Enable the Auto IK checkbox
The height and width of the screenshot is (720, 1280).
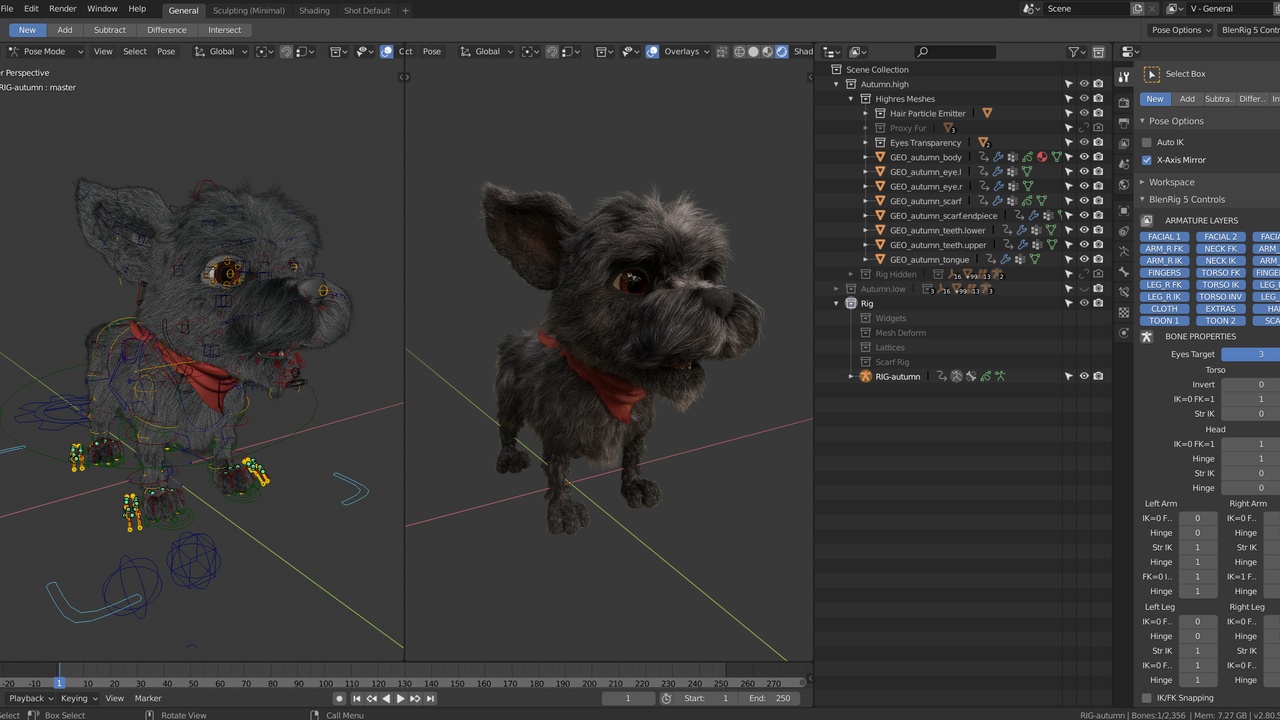[1147, 143]
